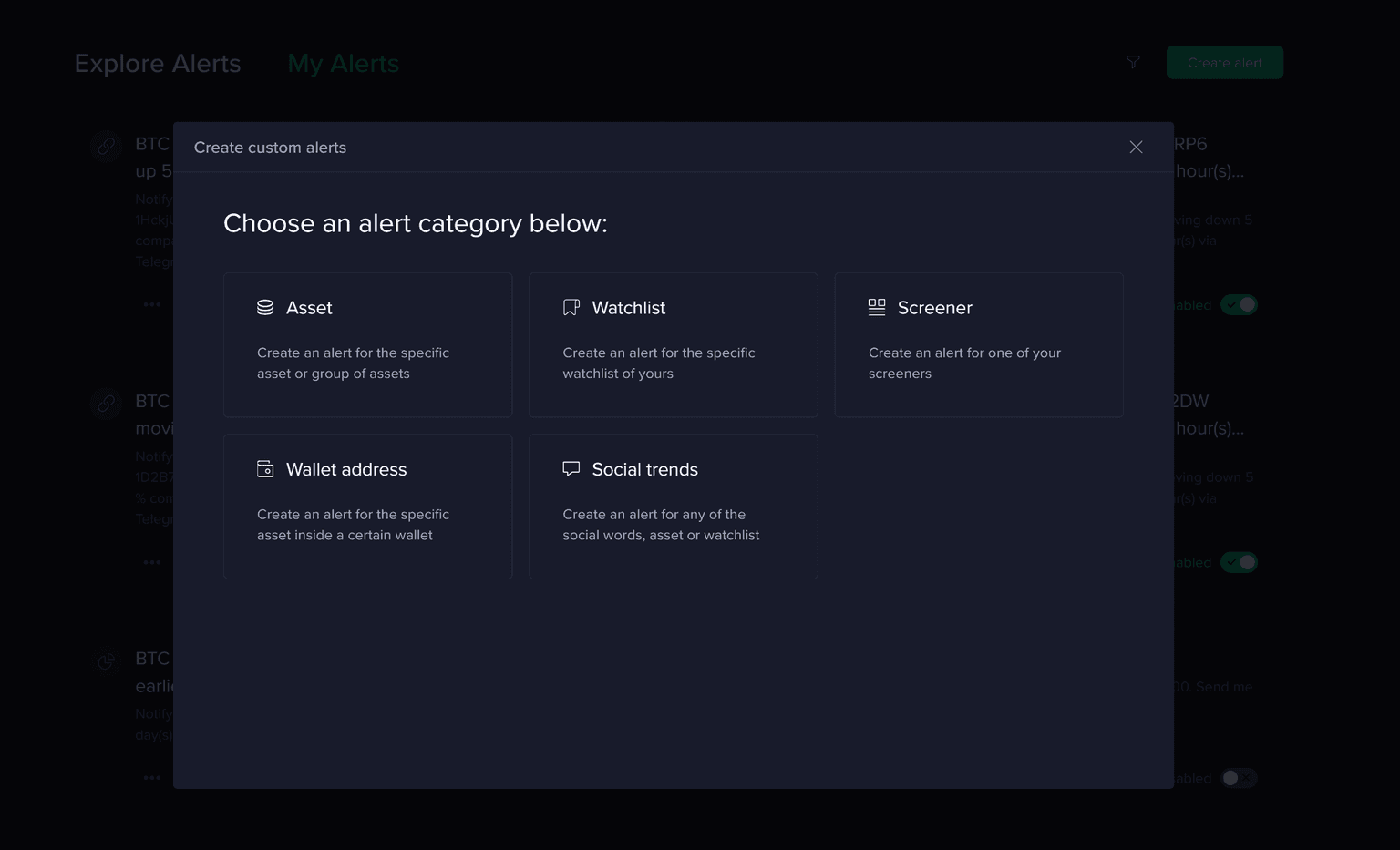Close the Create custom alerts dialog
This screenshot has width=1400, height=850.
pos(1136,148)
